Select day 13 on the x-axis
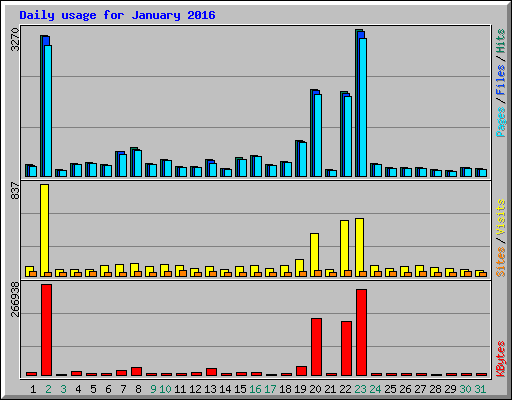The width and height of the screenshot is (512, 400). tap(210, 389)
